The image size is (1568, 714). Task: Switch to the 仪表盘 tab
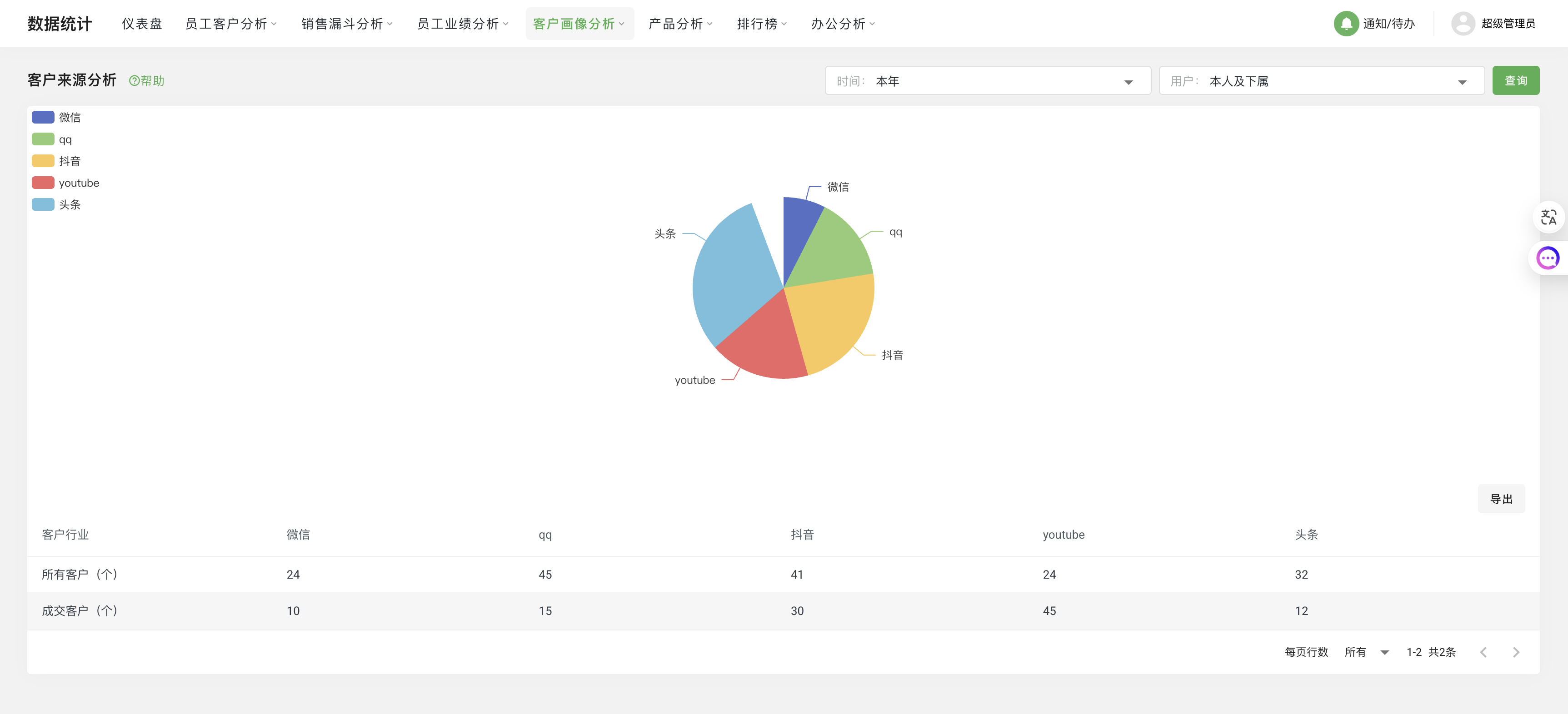point(142,24)
